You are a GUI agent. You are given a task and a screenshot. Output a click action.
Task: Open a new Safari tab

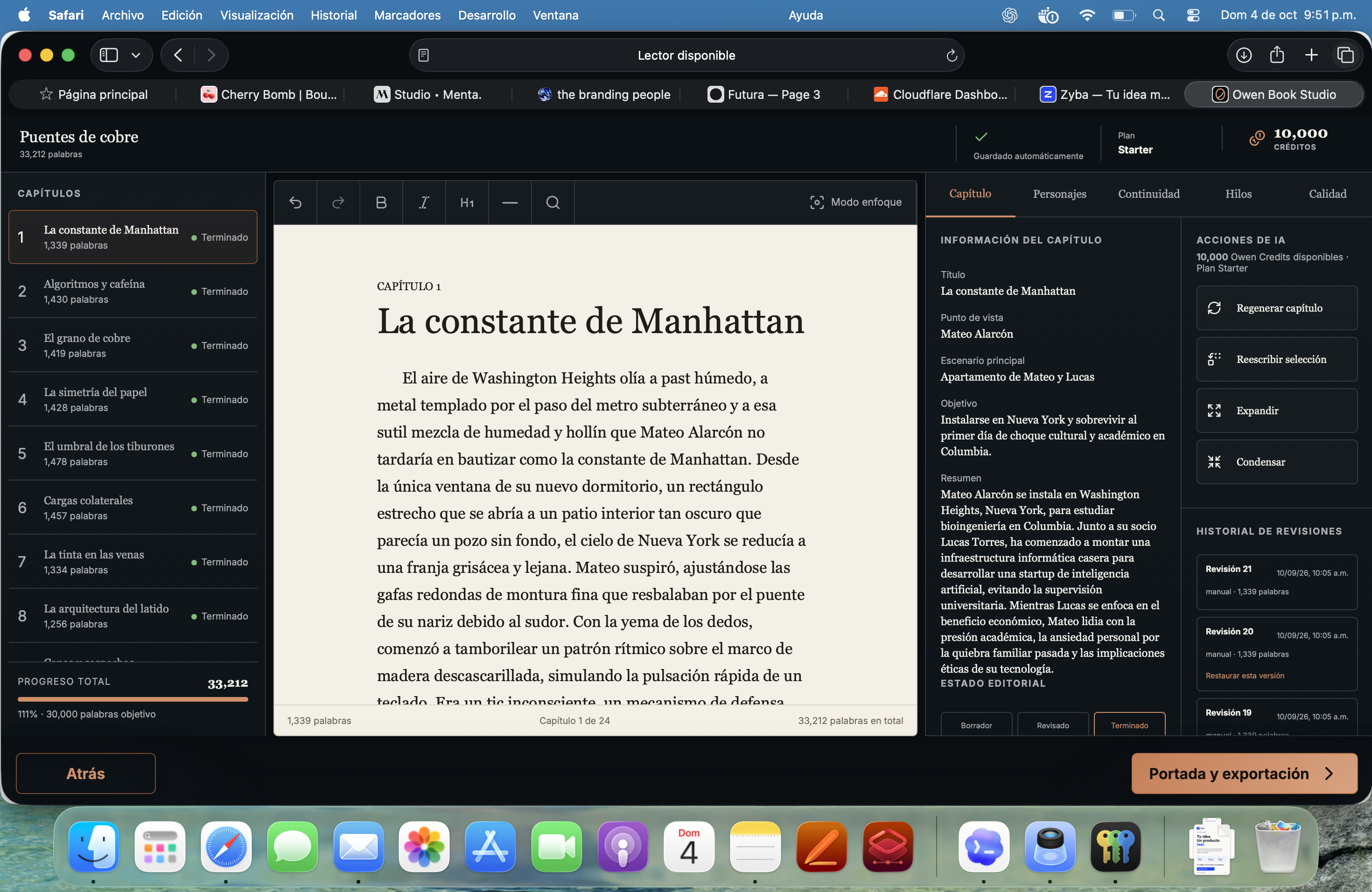(x=1311, y=56)
